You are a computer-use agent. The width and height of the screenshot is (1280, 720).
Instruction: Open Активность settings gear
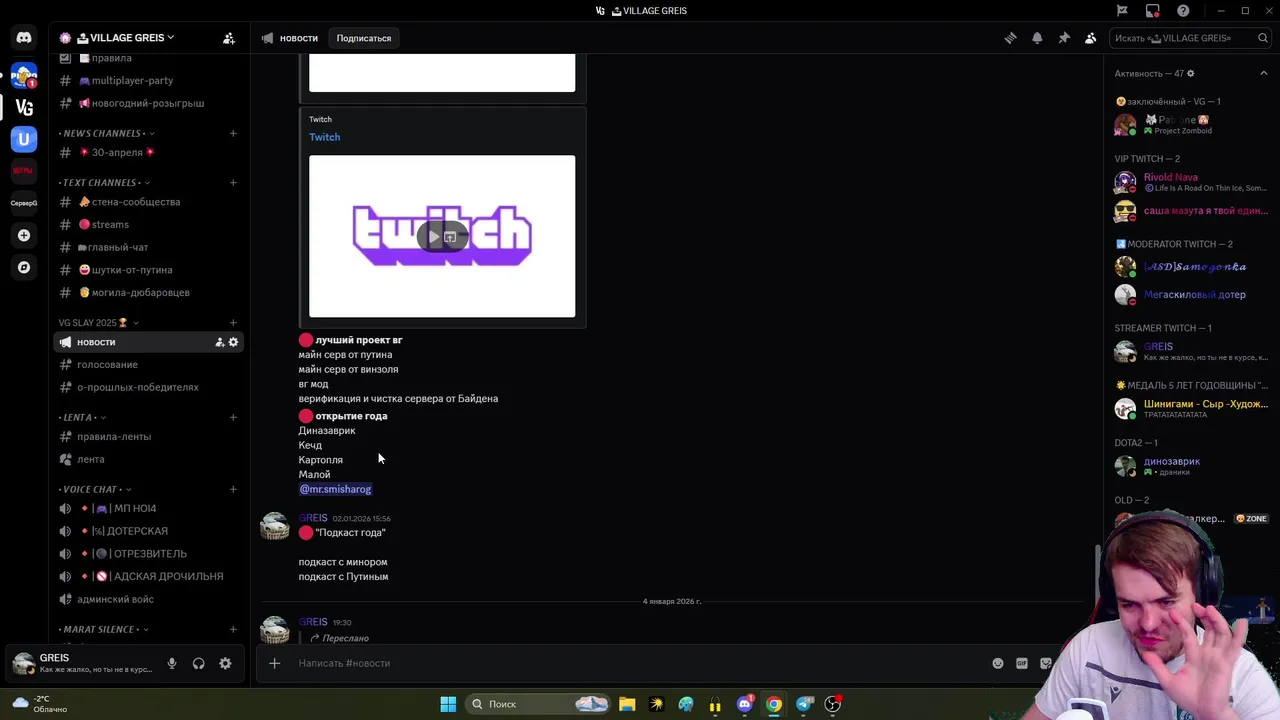click(1190, 73)
